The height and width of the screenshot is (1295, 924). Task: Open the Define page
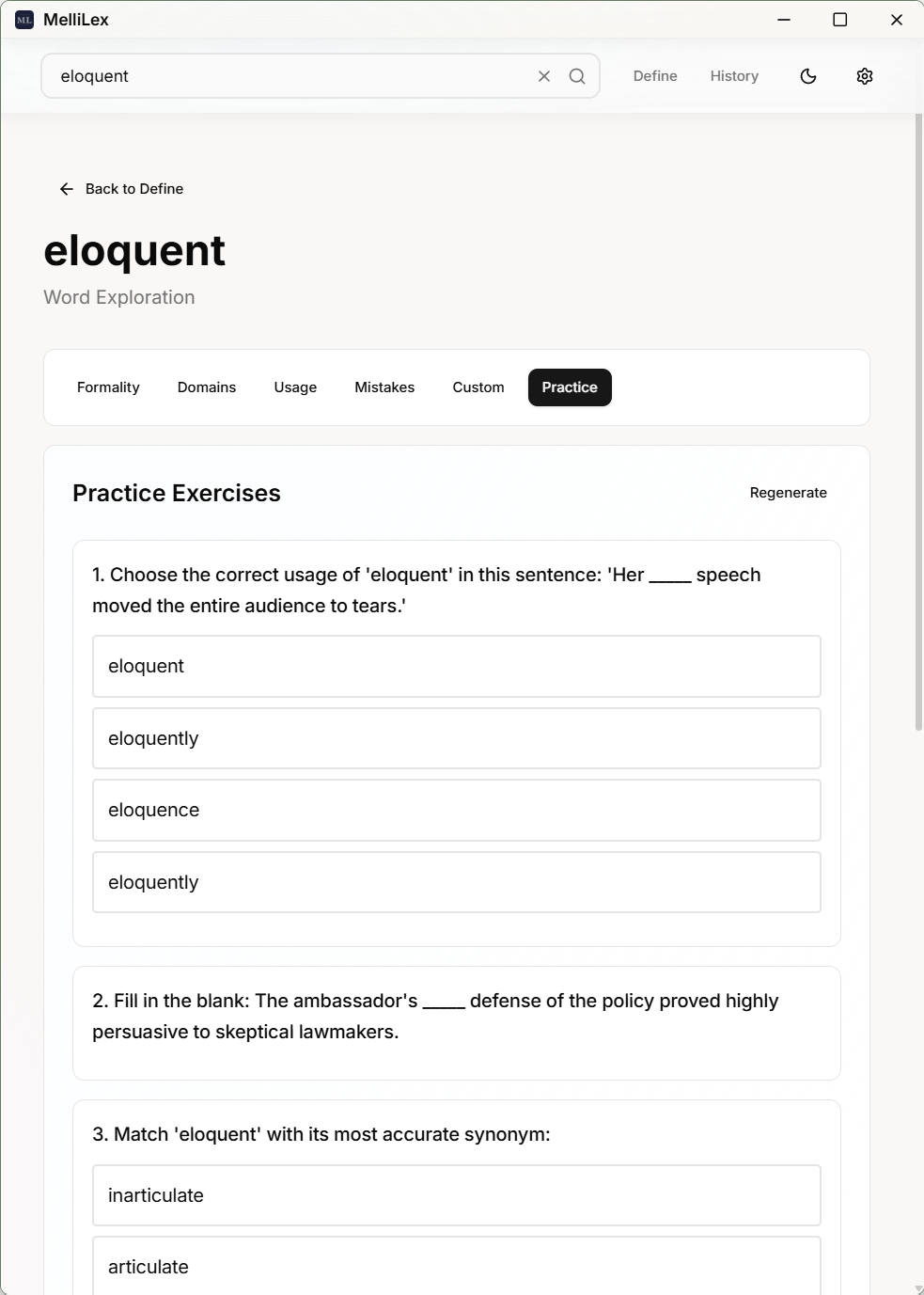pyautogui.click(x=655, y=76)
